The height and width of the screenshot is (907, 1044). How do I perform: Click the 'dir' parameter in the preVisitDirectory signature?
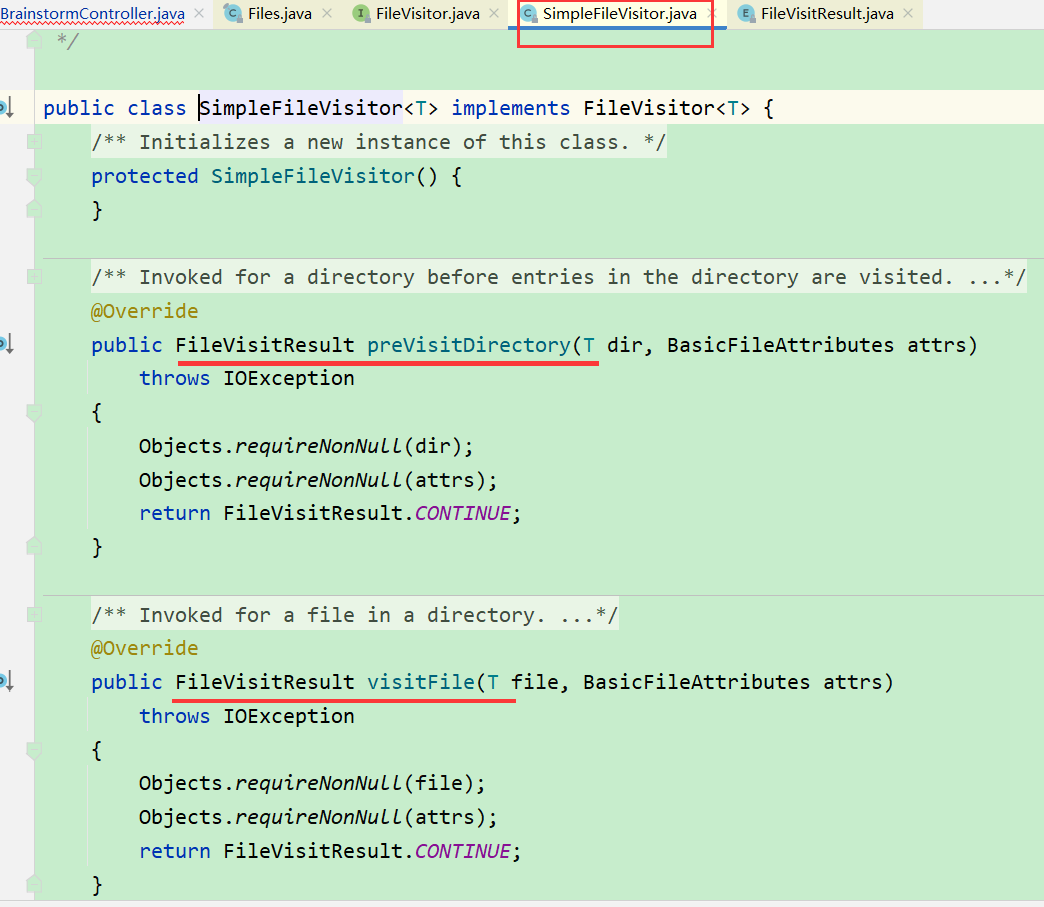coord(625,345)
